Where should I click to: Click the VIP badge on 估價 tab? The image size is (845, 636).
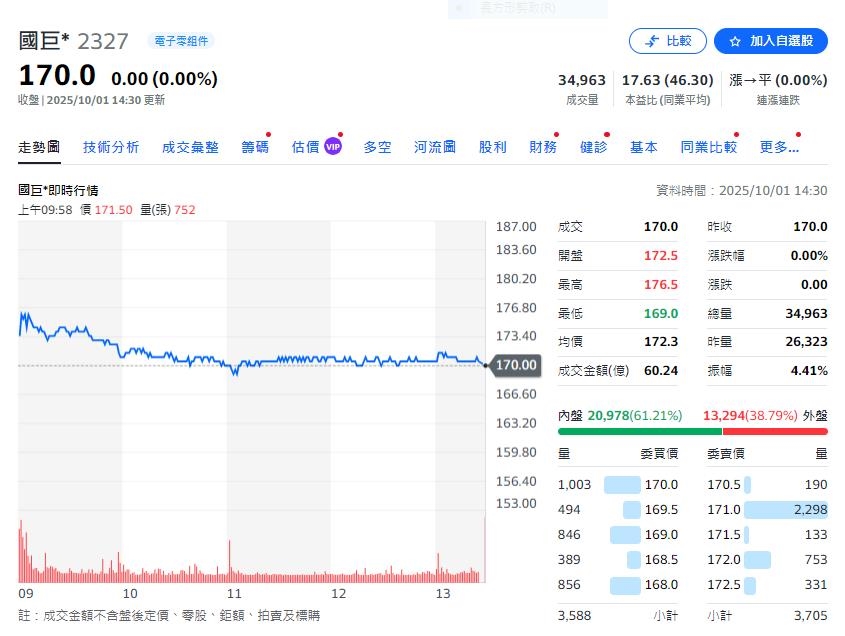click(x=331, y=146)
